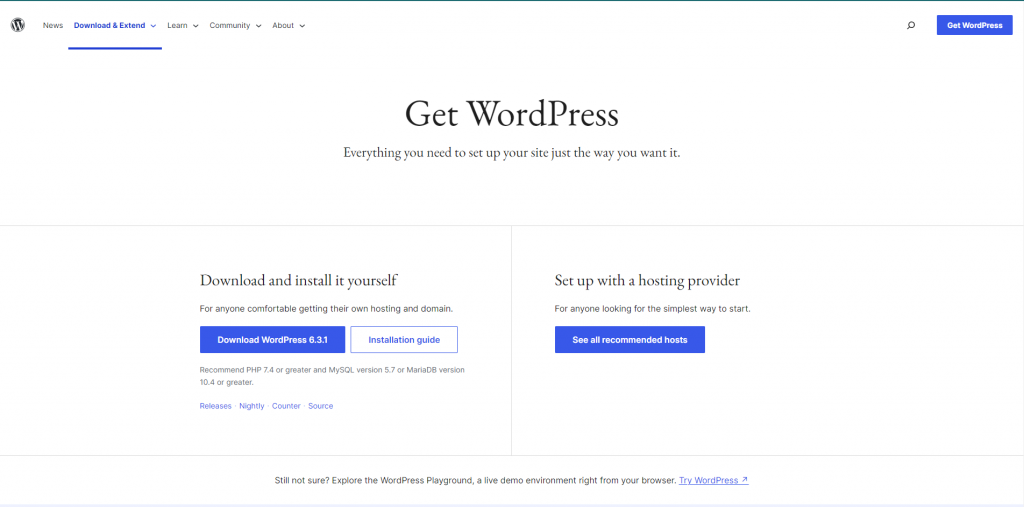Viewport: 1024px width, 507px height.
Task: Open the Releases link
Action: 216,406
